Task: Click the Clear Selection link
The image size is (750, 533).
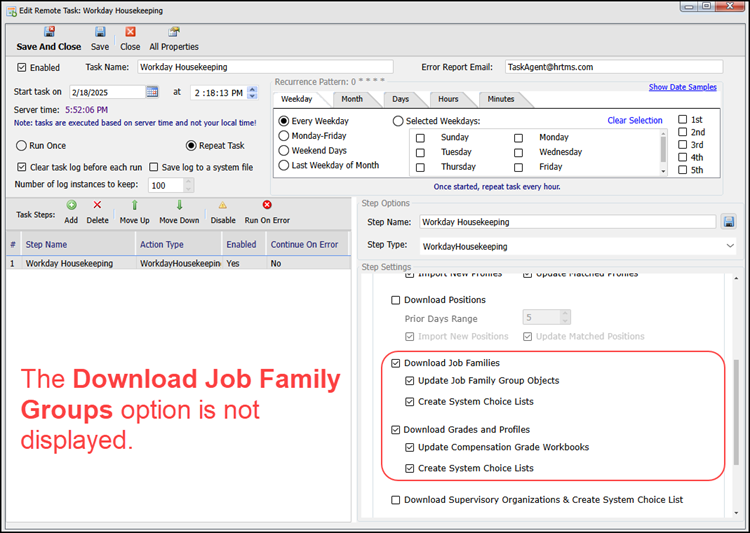Action: (635, 120)
